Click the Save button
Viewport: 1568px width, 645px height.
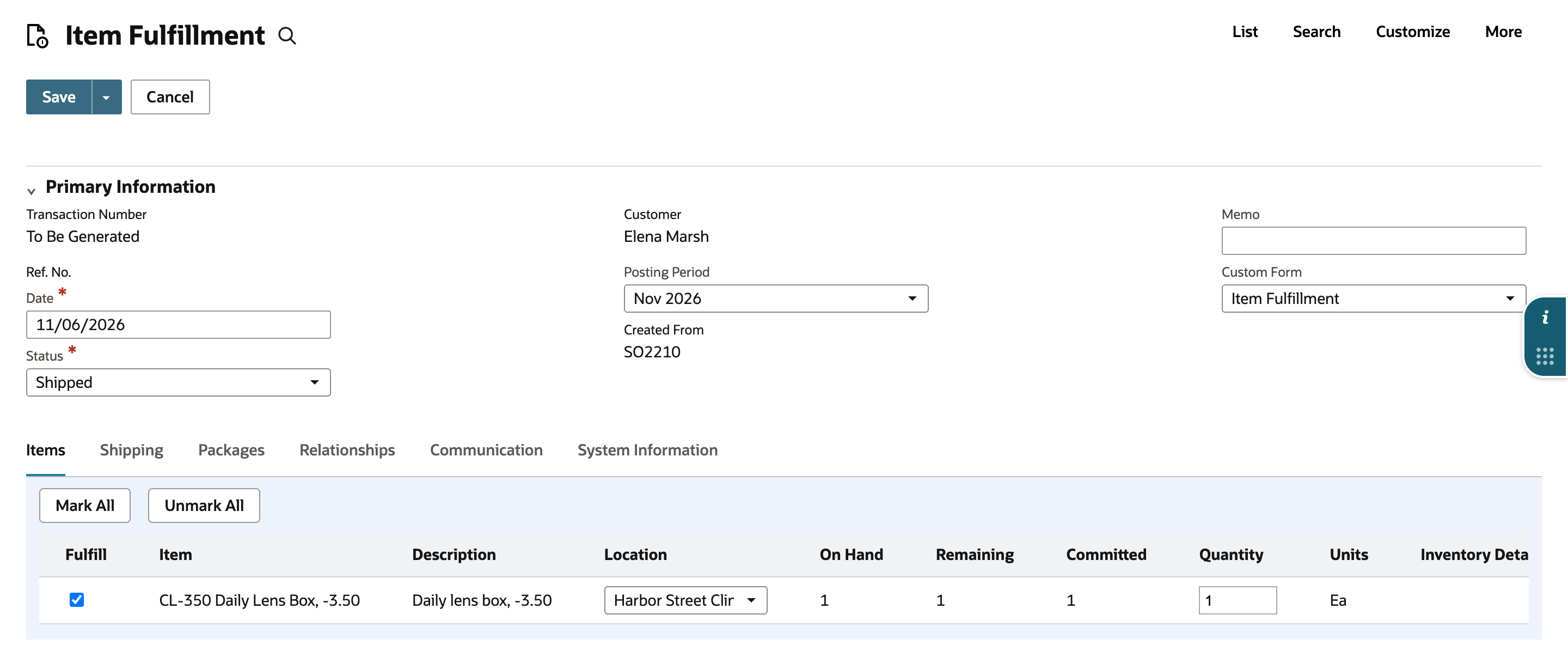(59, 97)
